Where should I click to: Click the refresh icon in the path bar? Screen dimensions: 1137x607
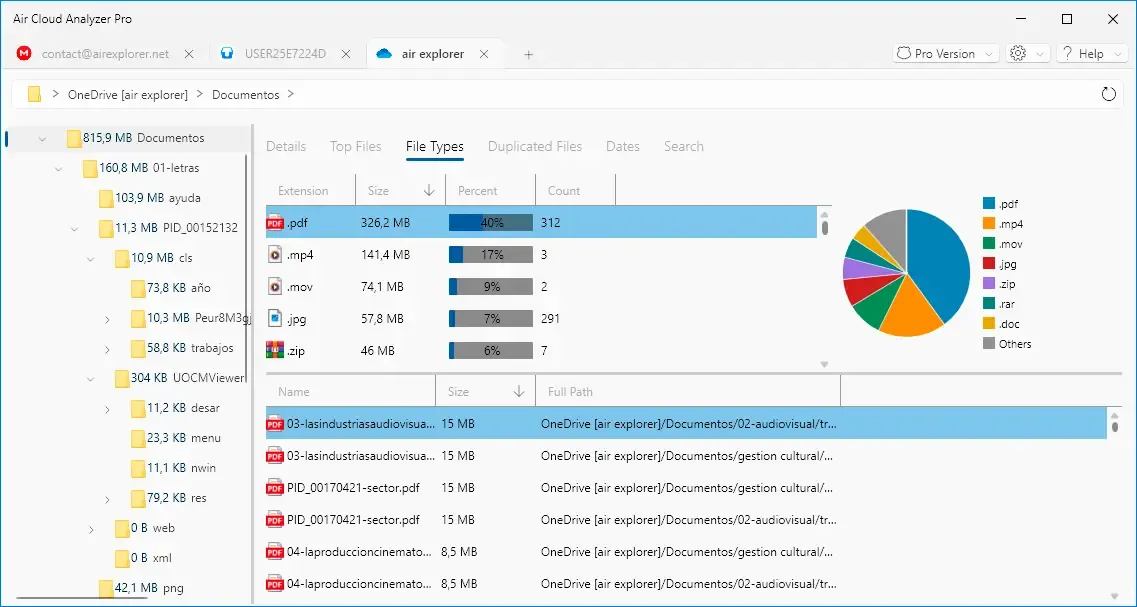click(x=1108, y=94)
